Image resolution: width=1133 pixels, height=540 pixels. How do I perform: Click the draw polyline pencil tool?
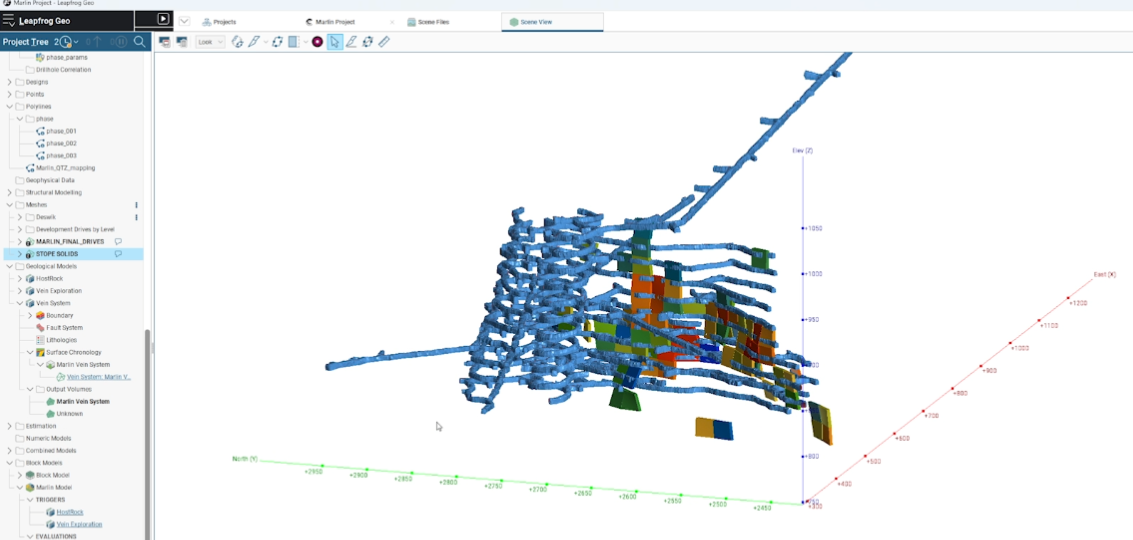[x=254, y=42]
